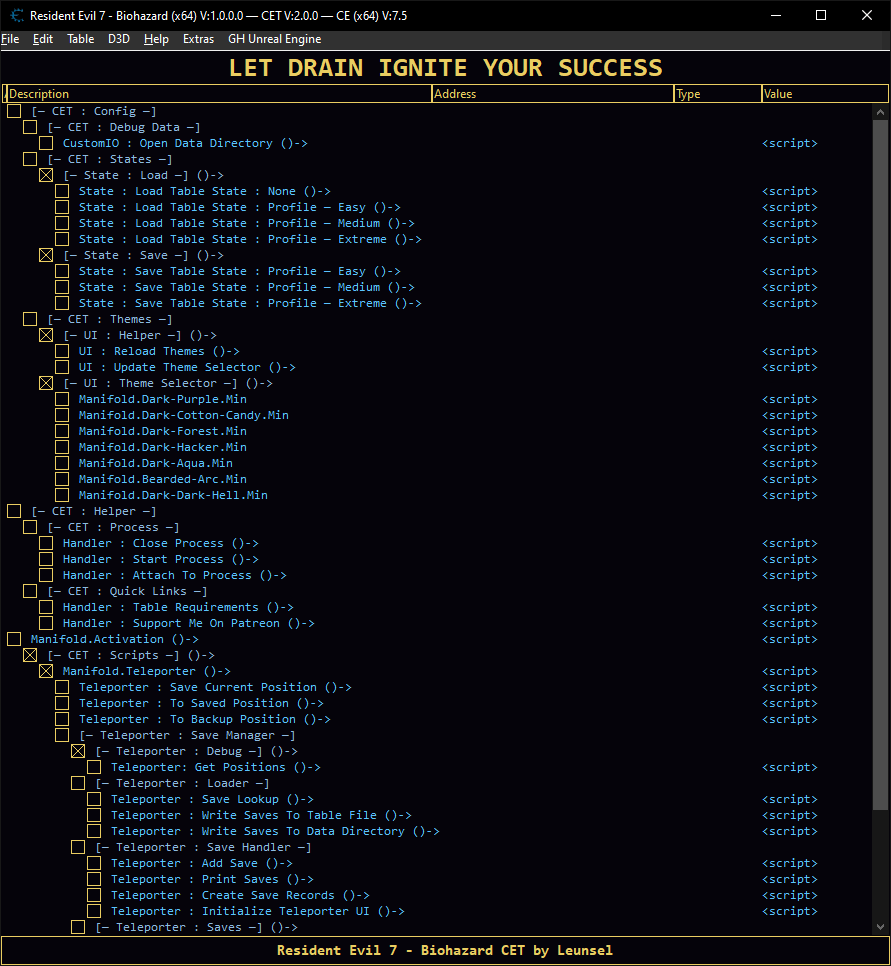Select Teleporter : Write Saves To Table File
The height and width of the screenshot is (966, 891).
(x=261, y=815)
